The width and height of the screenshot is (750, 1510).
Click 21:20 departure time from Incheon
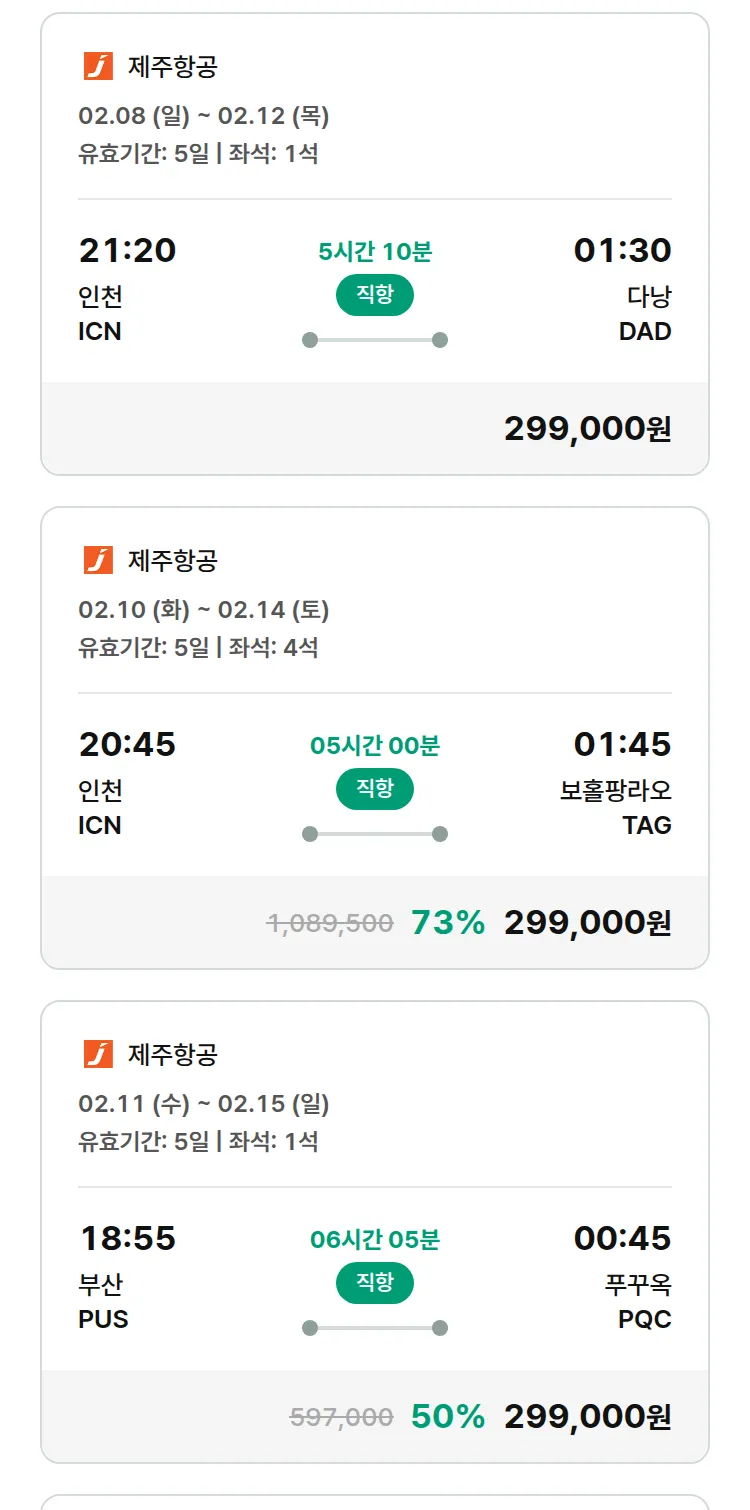coord(127,250)
